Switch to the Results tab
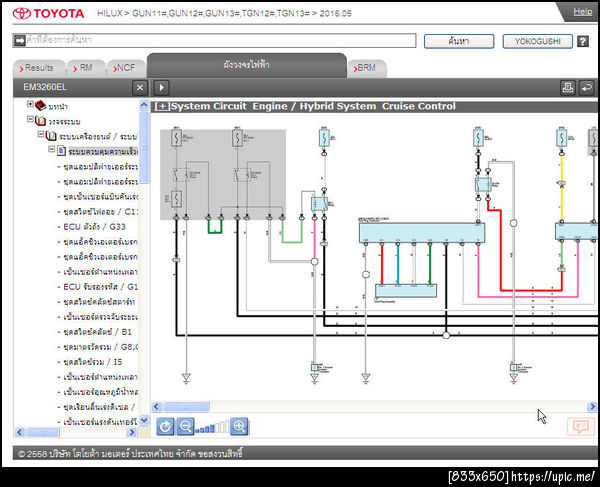 click(39, 68)
